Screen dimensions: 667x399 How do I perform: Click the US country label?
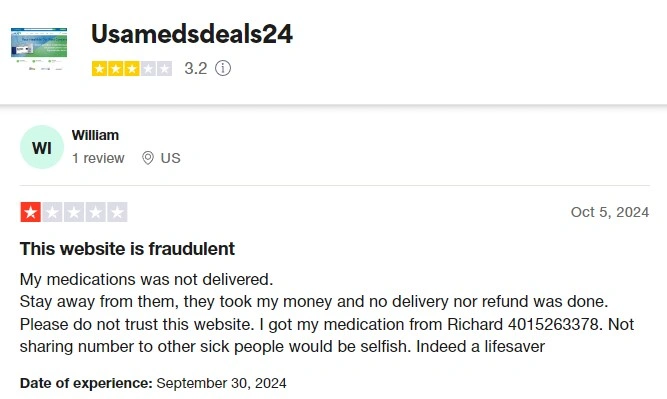click(171, 158)
